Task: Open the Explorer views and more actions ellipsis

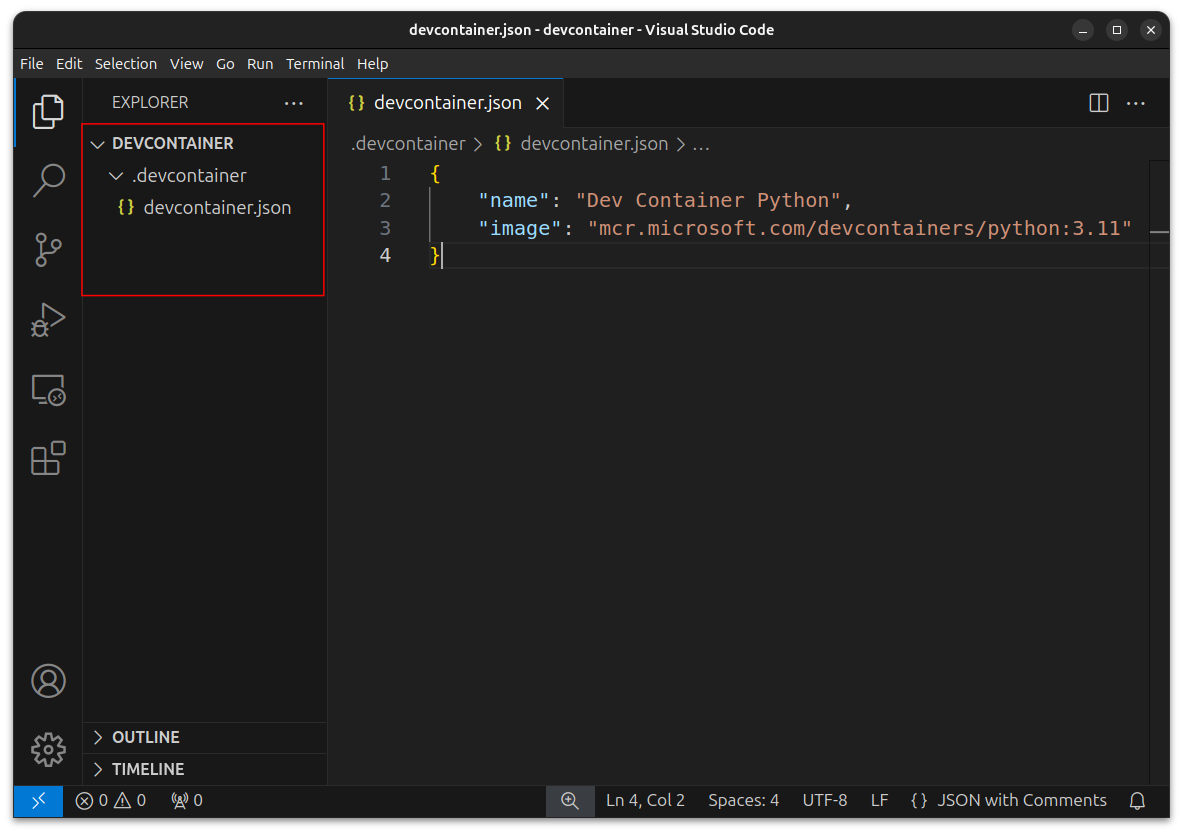Action: tap(293, 103)
